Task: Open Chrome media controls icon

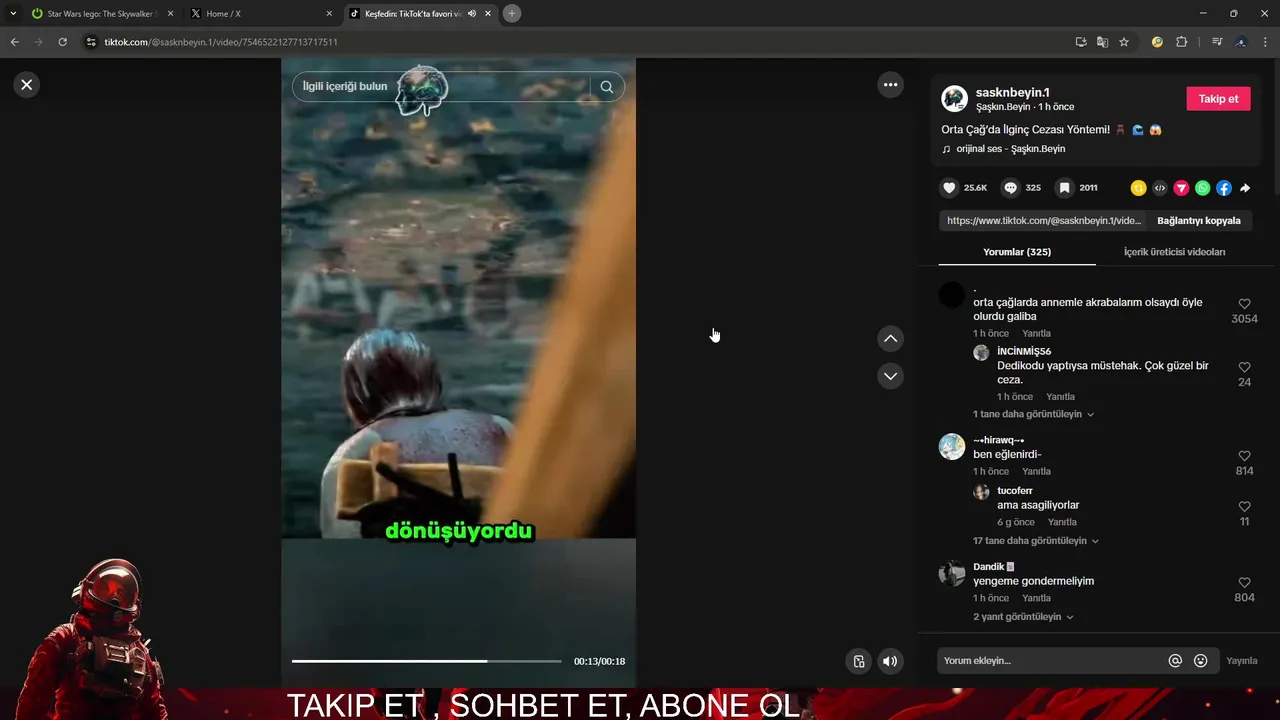Action: click(1216, 42)
